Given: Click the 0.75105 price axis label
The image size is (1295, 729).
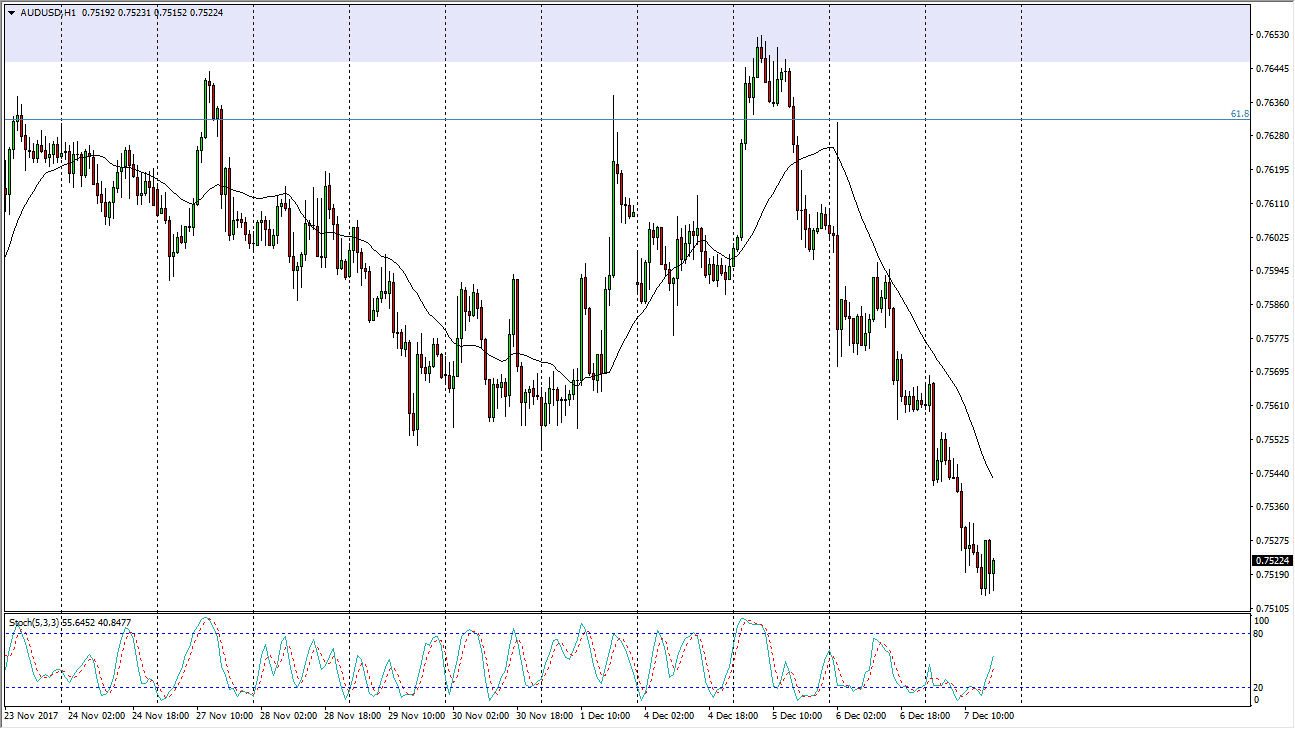Looking at the screenshot, I should pos(1270,608).
